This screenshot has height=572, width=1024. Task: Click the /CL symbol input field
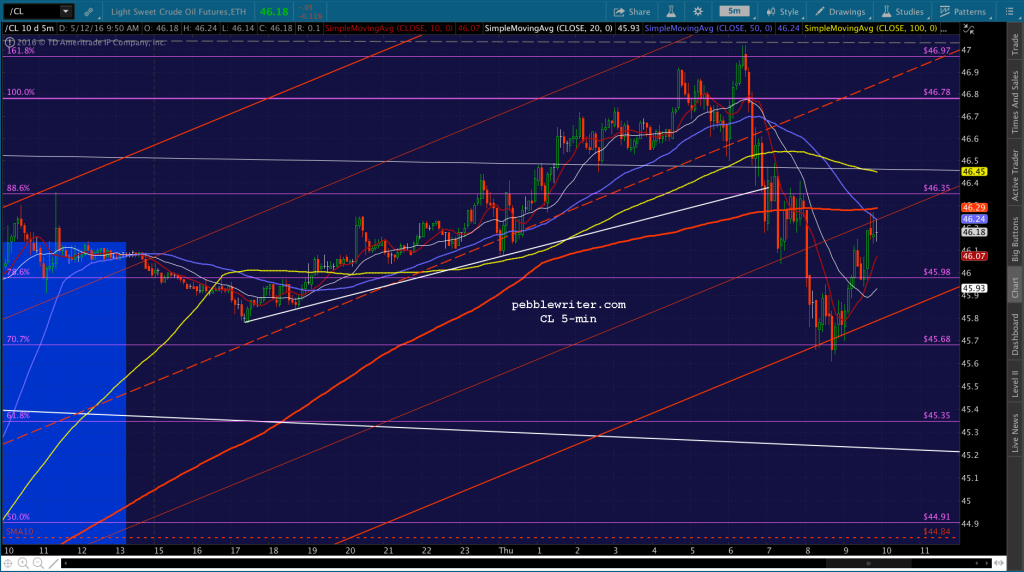33,11
